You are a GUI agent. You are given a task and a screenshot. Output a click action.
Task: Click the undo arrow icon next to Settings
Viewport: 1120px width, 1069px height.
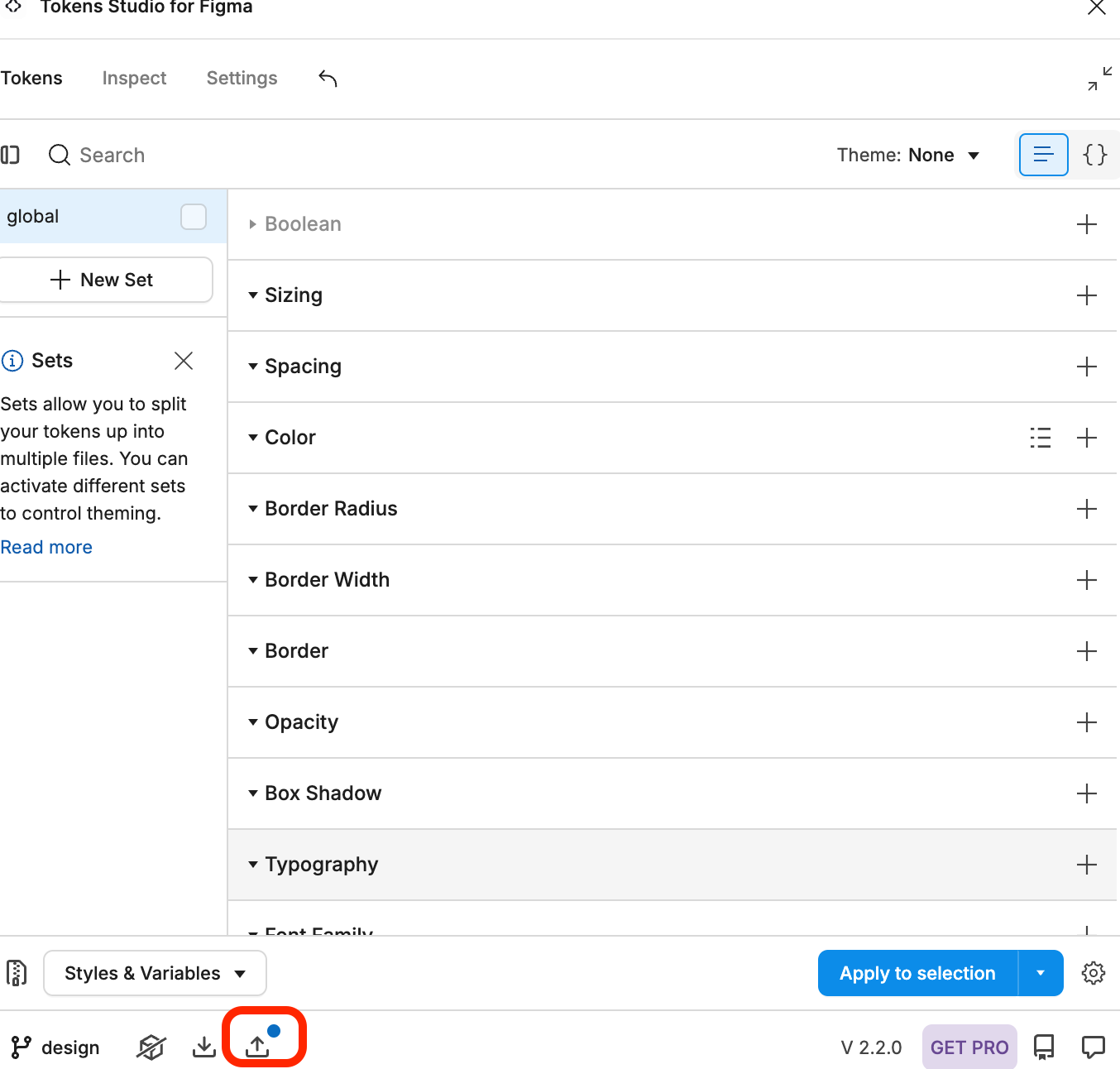pyautogui.click(x=328, y=79)
